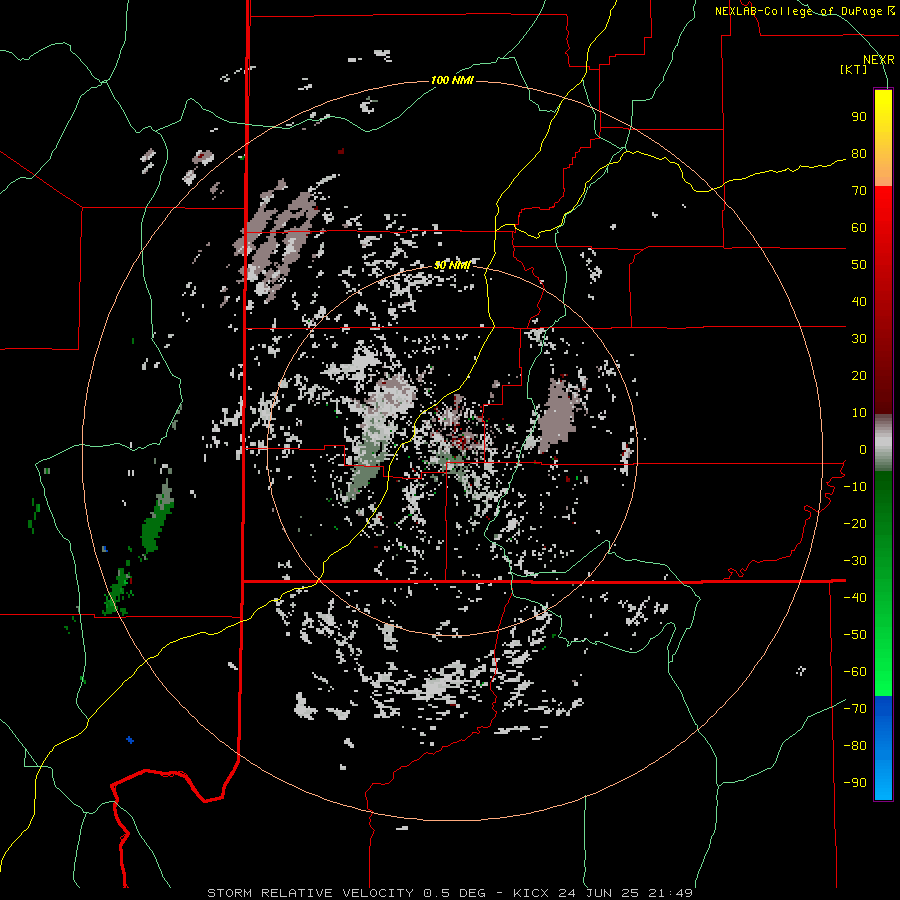This screenshot has width=900, height=900.
Task: Click the -50 value on velocity scale
Action: click(x=855, y=634)
